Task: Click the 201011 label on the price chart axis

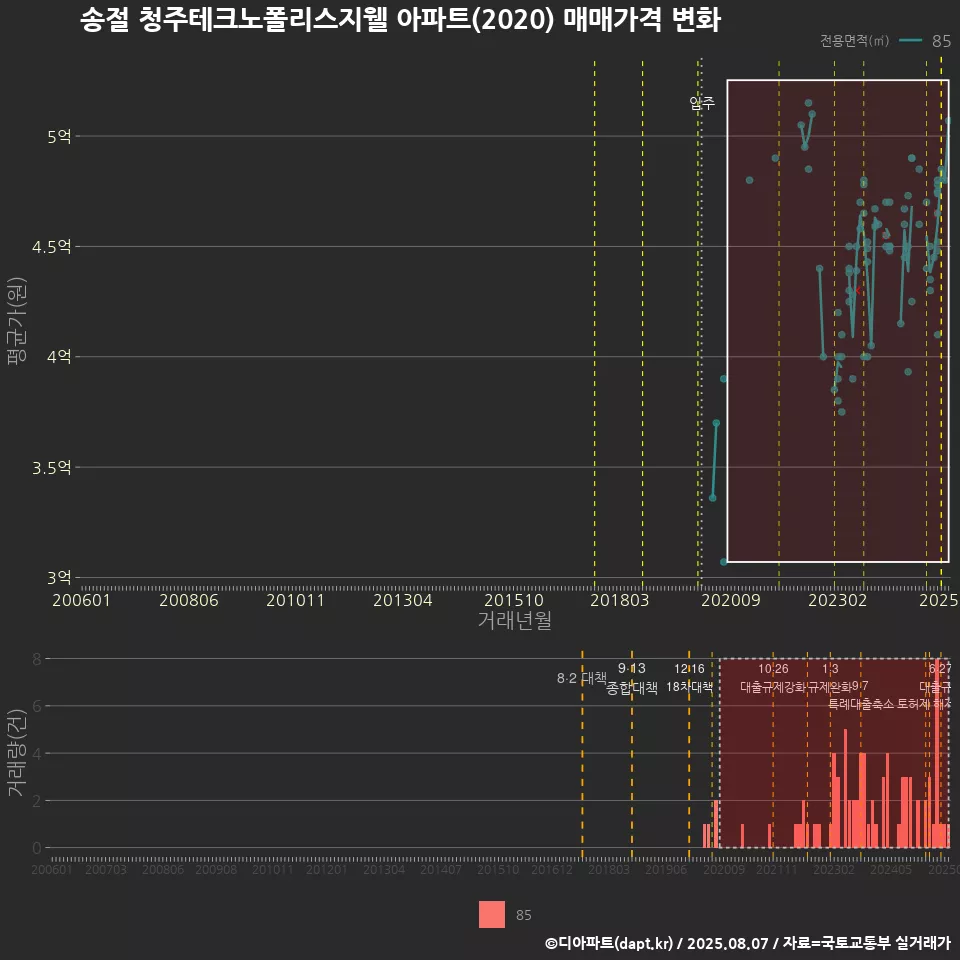Action: click(x=295, y=600)
